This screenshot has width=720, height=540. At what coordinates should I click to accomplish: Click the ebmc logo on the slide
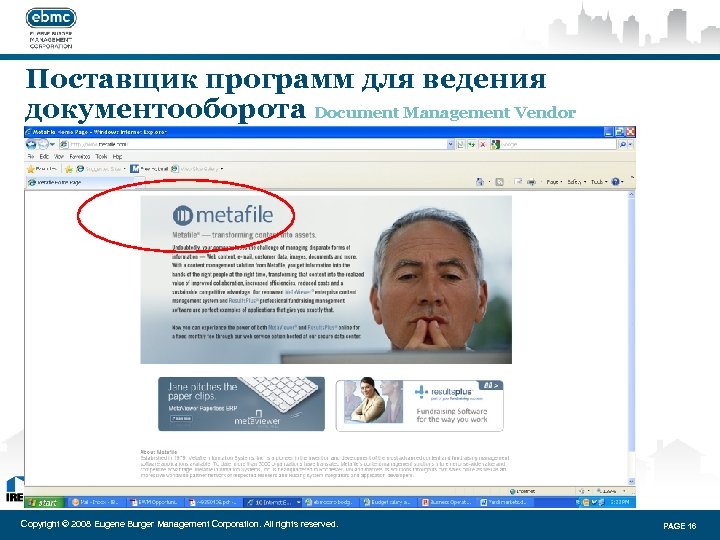51,18
